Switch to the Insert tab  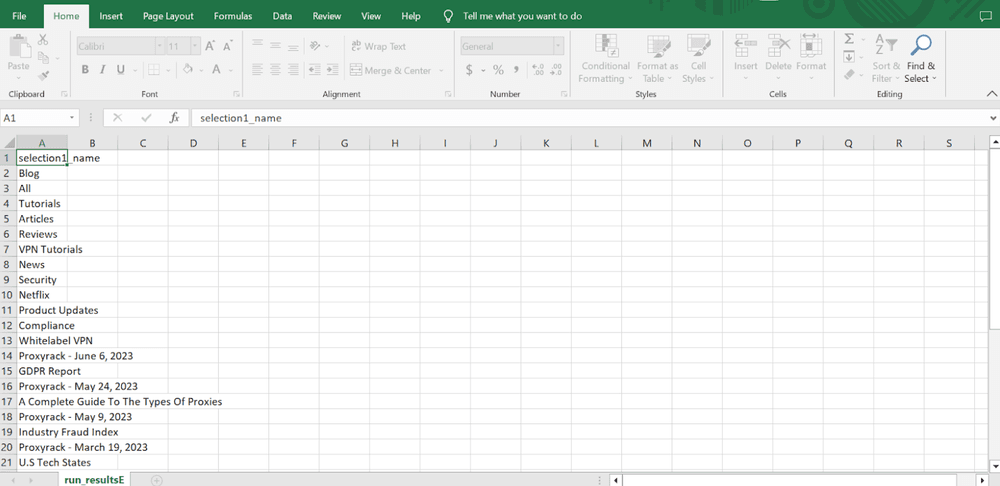(x=111, y=16)
